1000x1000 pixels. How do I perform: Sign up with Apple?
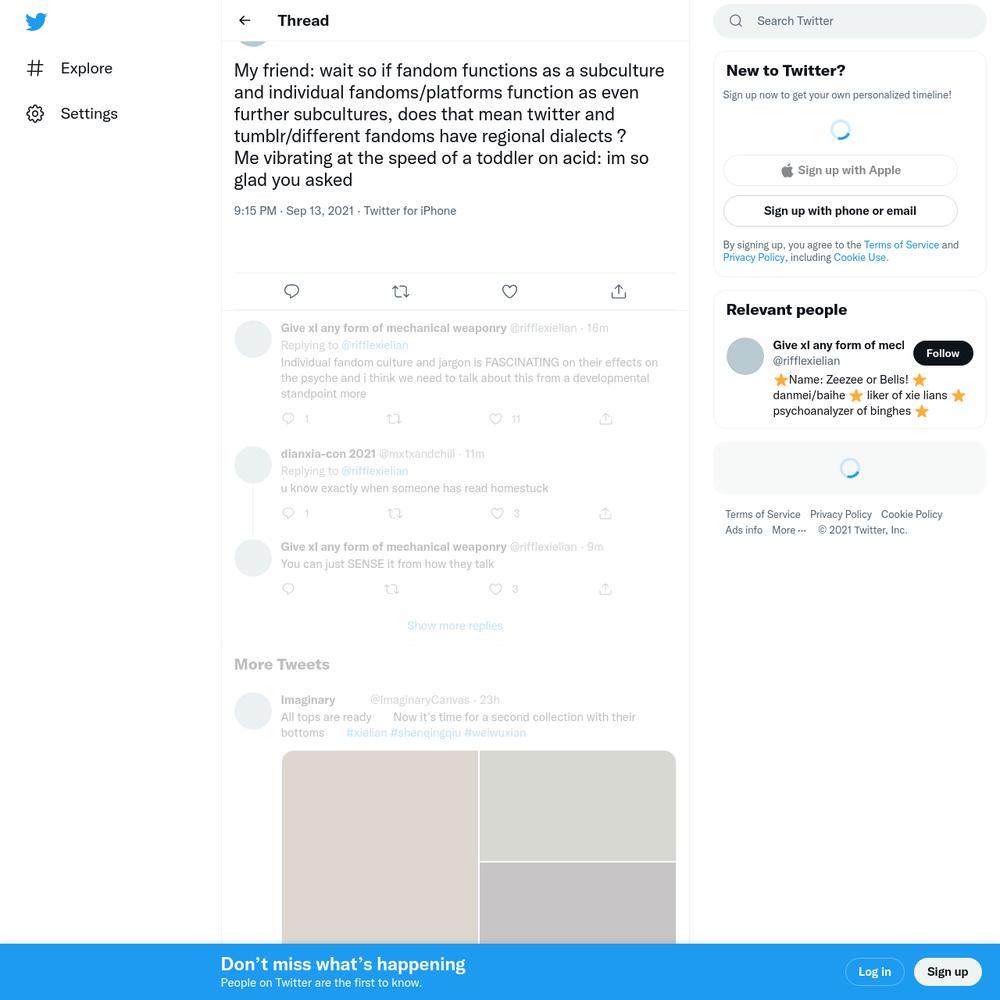840,170
